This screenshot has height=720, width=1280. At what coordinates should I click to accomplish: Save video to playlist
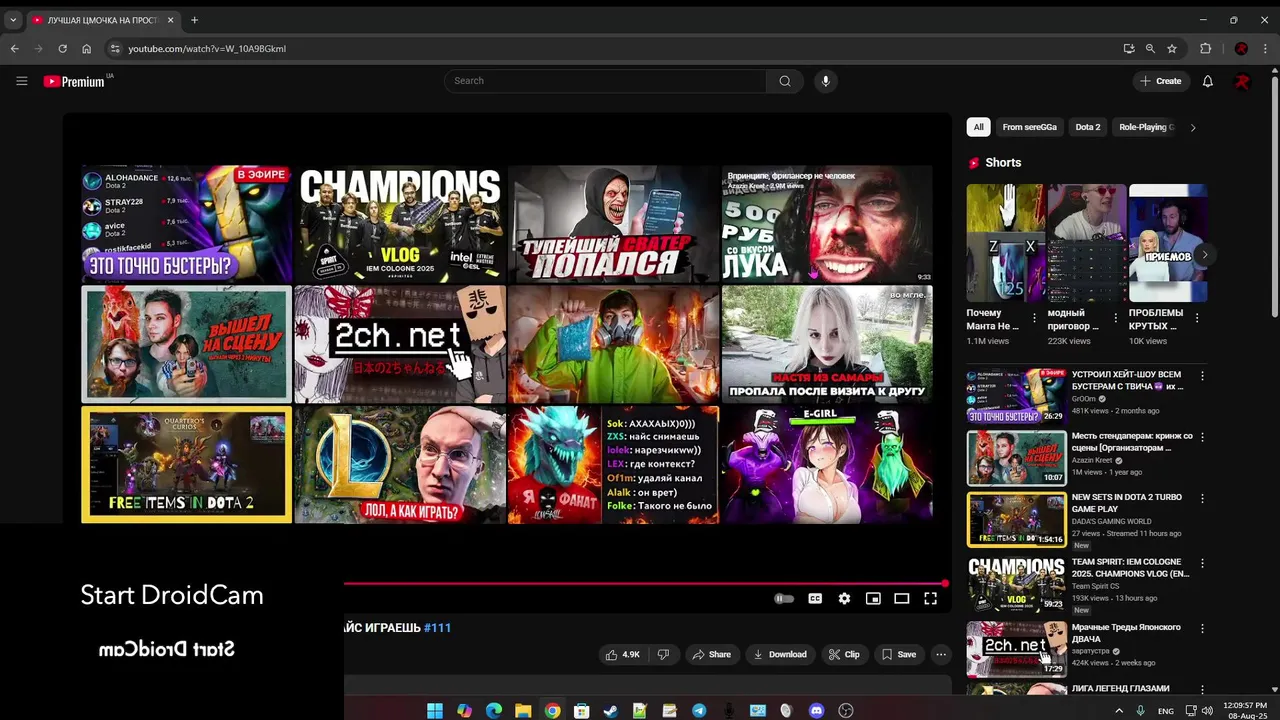coord(898,655)
